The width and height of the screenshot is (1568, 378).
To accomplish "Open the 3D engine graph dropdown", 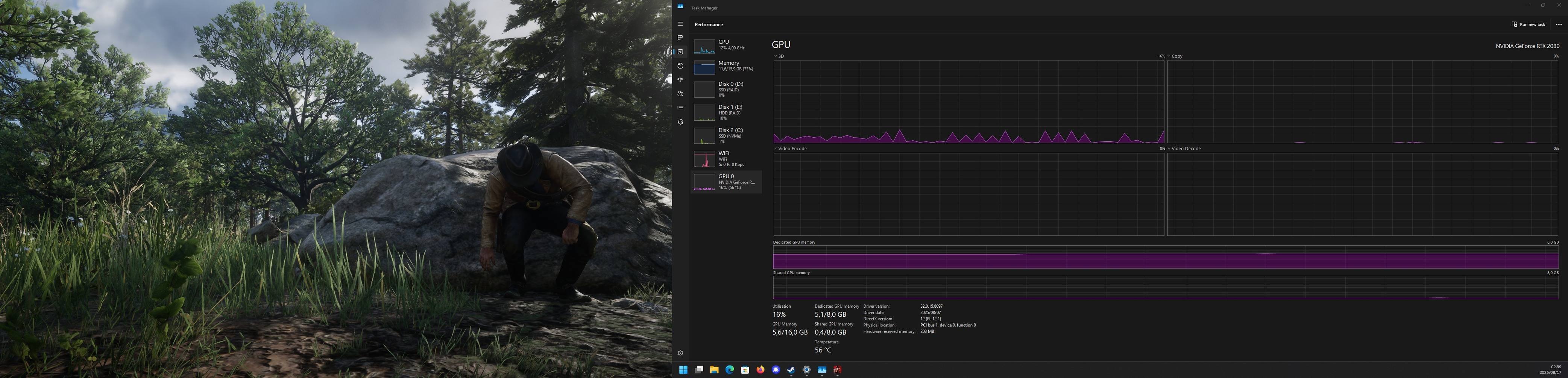I will click(x=779, y=56).
